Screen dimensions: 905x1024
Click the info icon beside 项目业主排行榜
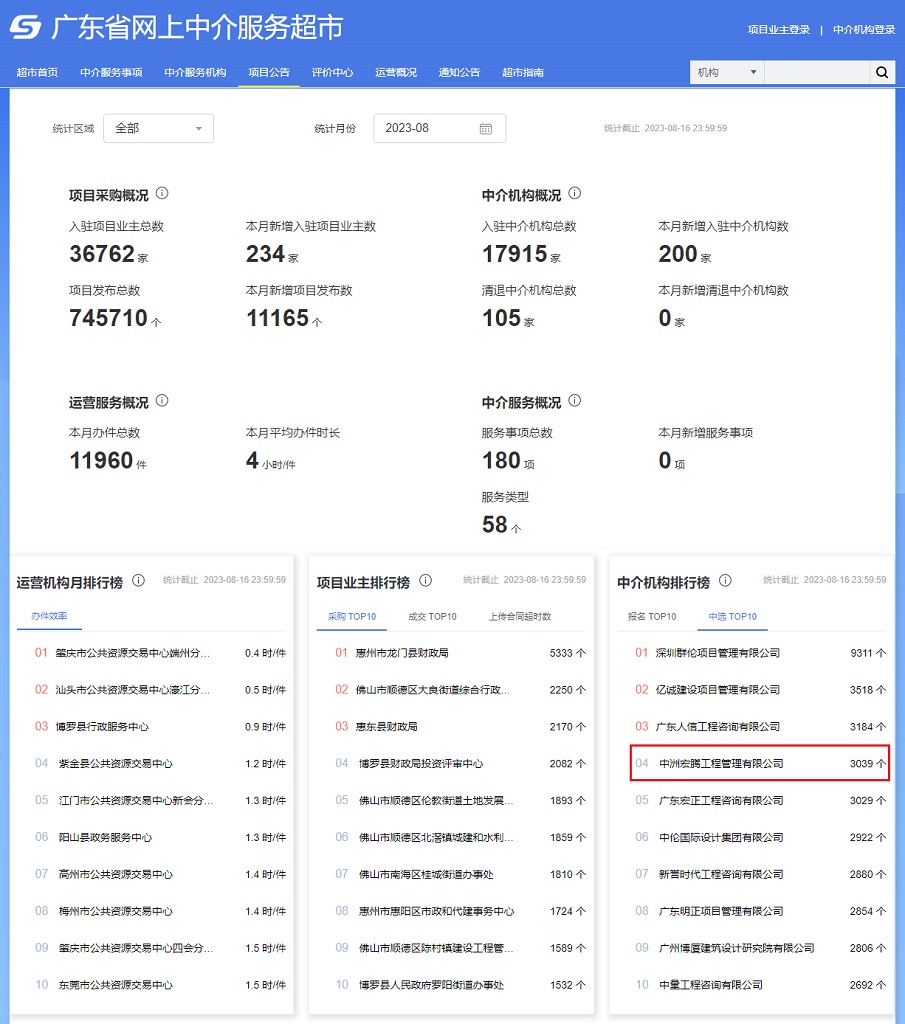pyautogui.click(x=425, y=580)
